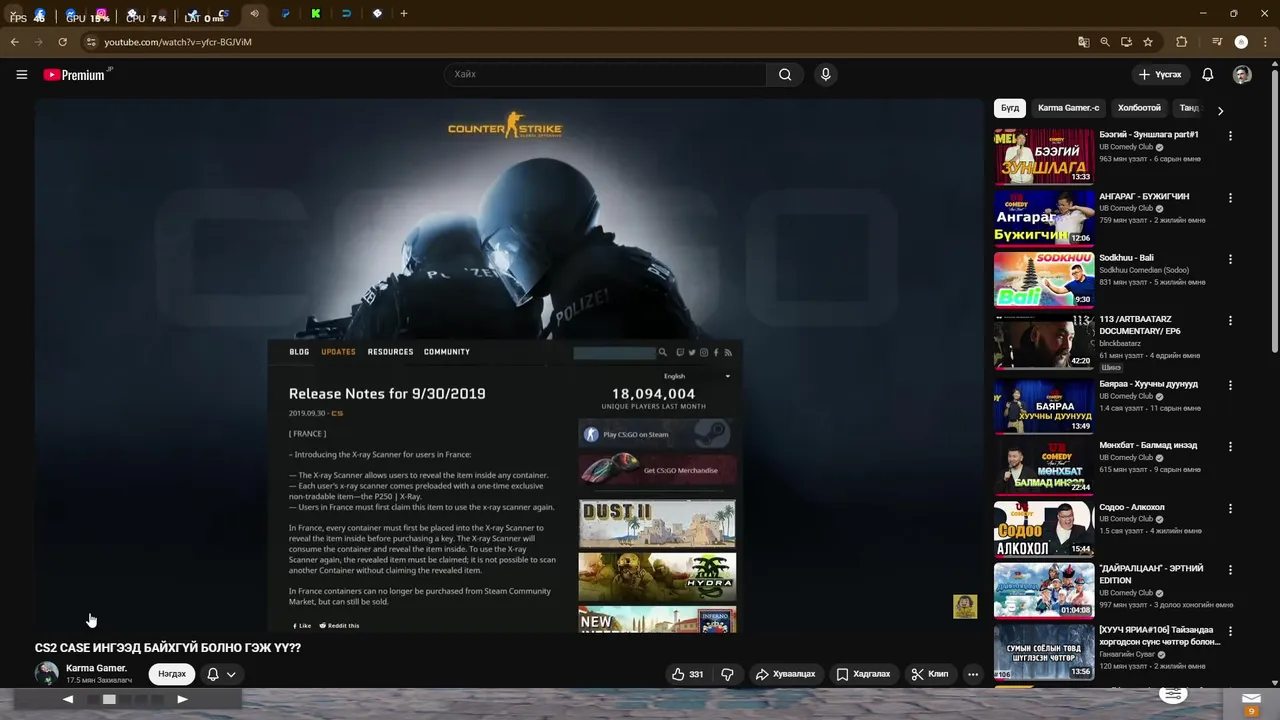The image size is (1280, 720).
Task: Like the video with thumbs up
Action: (x=687, y=674)
